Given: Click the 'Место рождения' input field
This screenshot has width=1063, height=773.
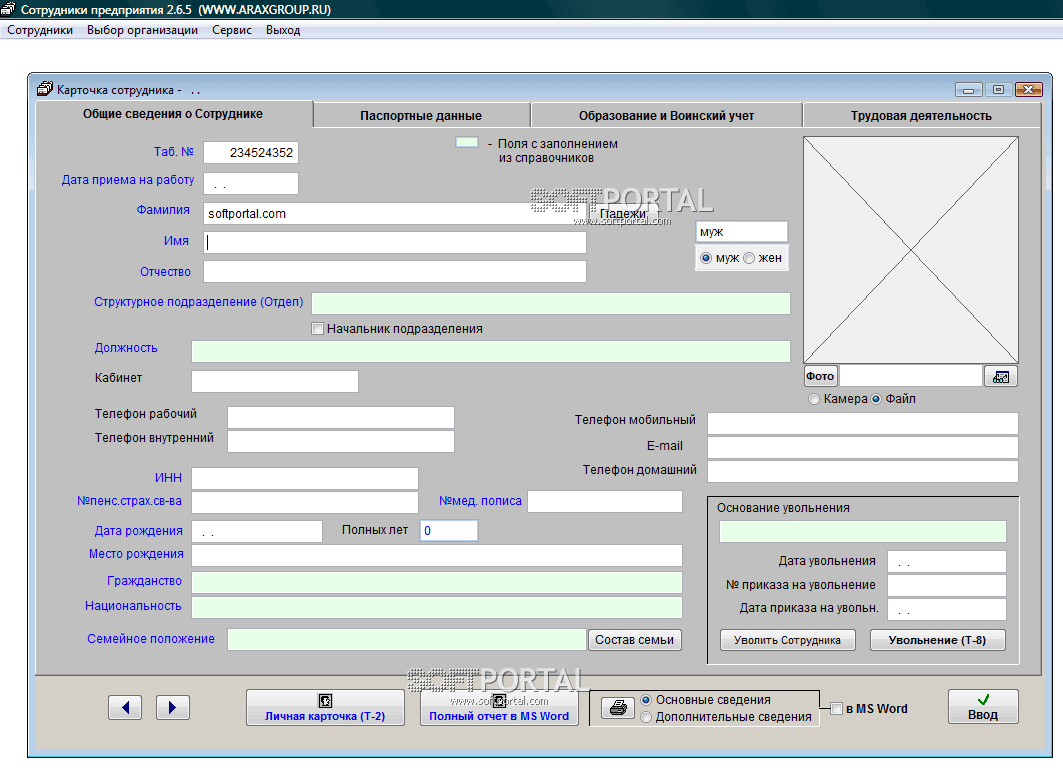Looking at the screenshot, I should (x=437, y=555).
